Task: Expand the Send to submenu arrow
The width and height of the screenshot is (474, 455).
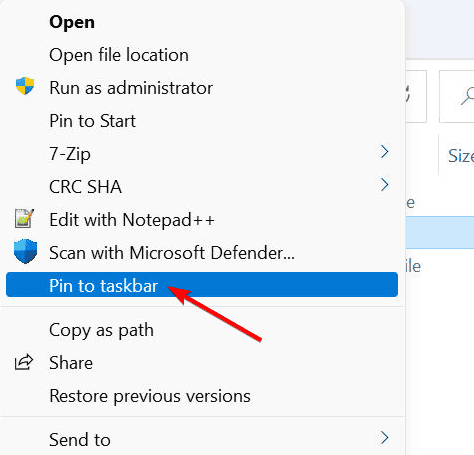Action: [x=385, y=438]
